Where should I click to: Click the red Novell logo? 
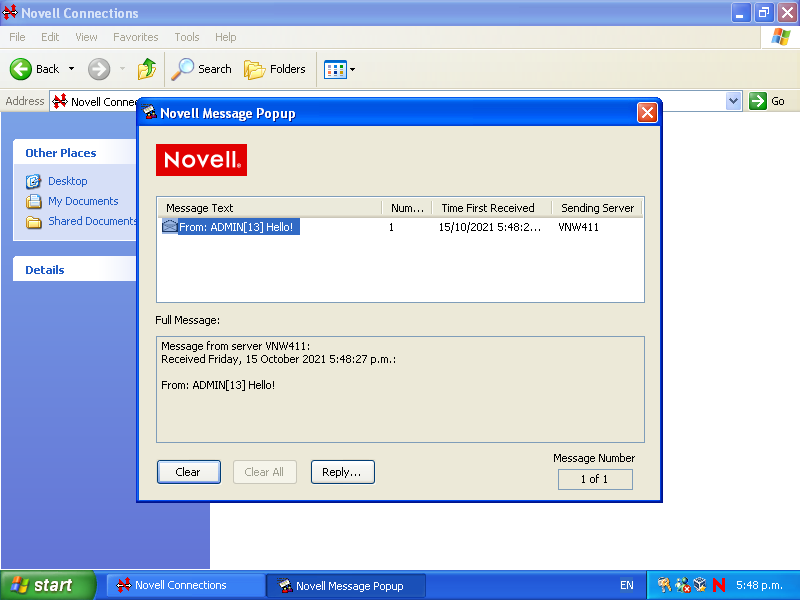tap(202, 160)
